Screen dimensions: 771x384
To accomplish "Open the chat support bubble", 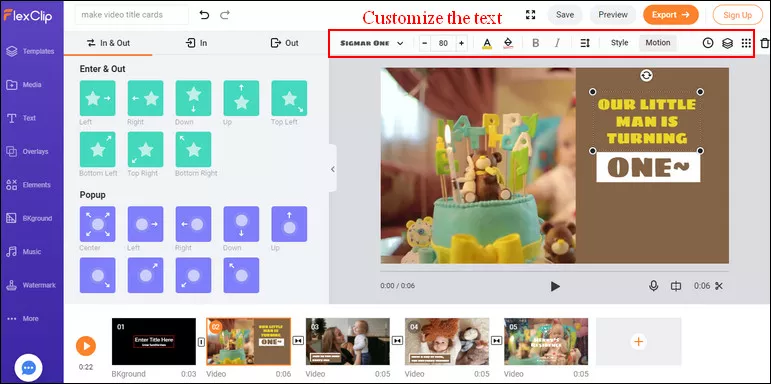I will 29,367.
